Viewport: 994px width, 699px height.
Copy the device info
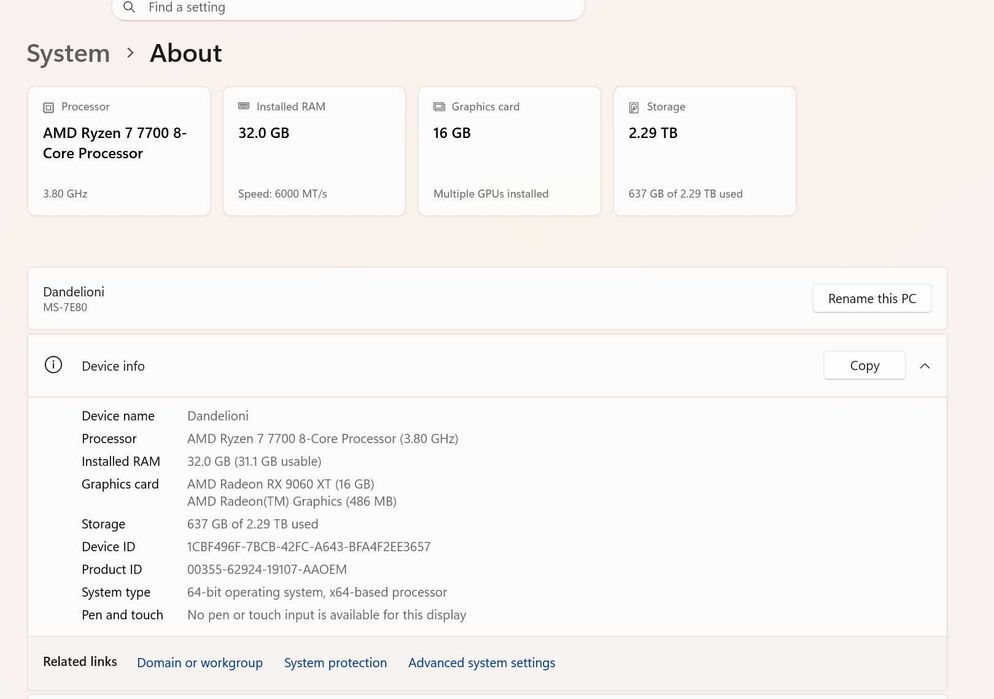[x=865, y=366]
